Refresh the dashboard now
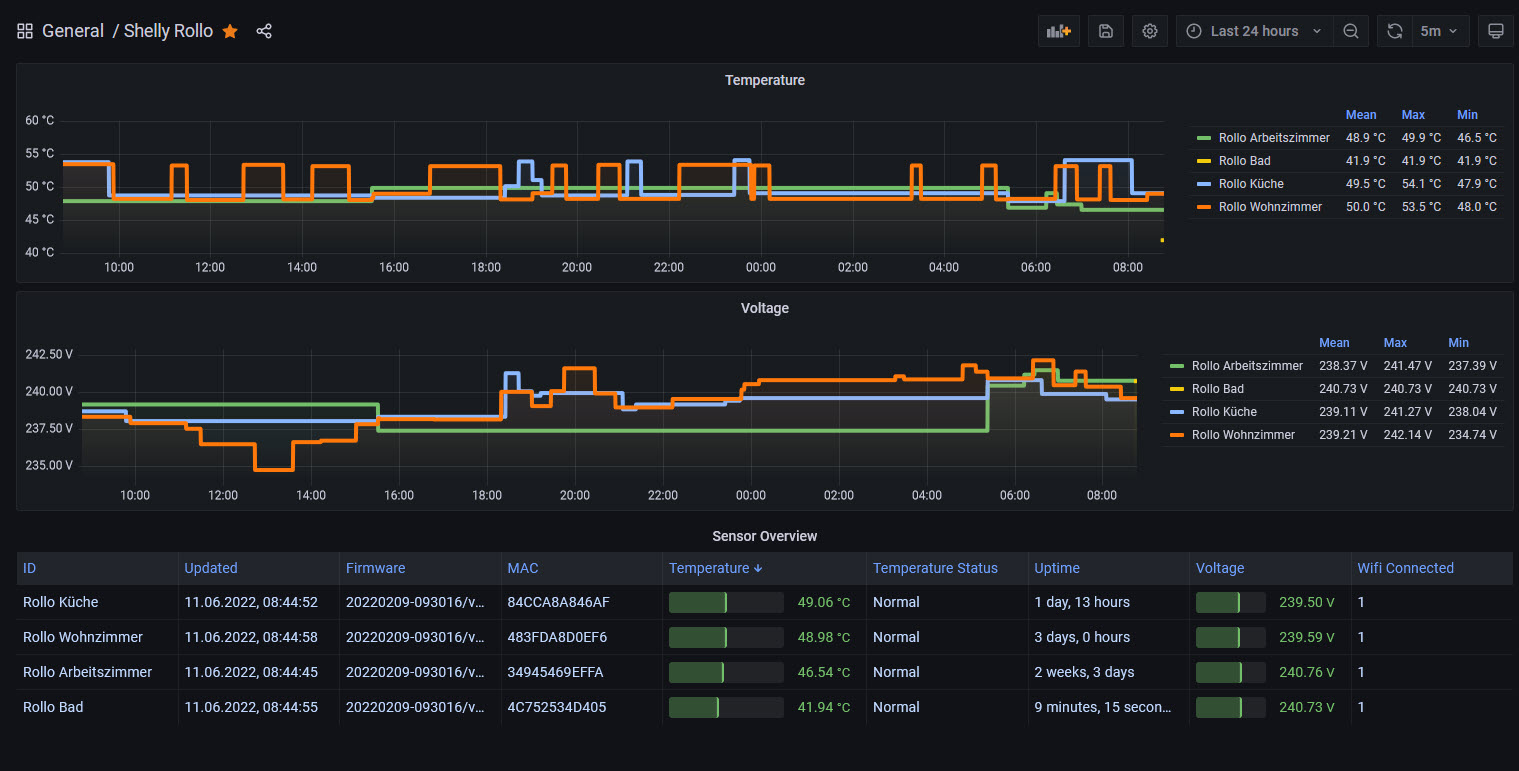 click(1394, 31)
